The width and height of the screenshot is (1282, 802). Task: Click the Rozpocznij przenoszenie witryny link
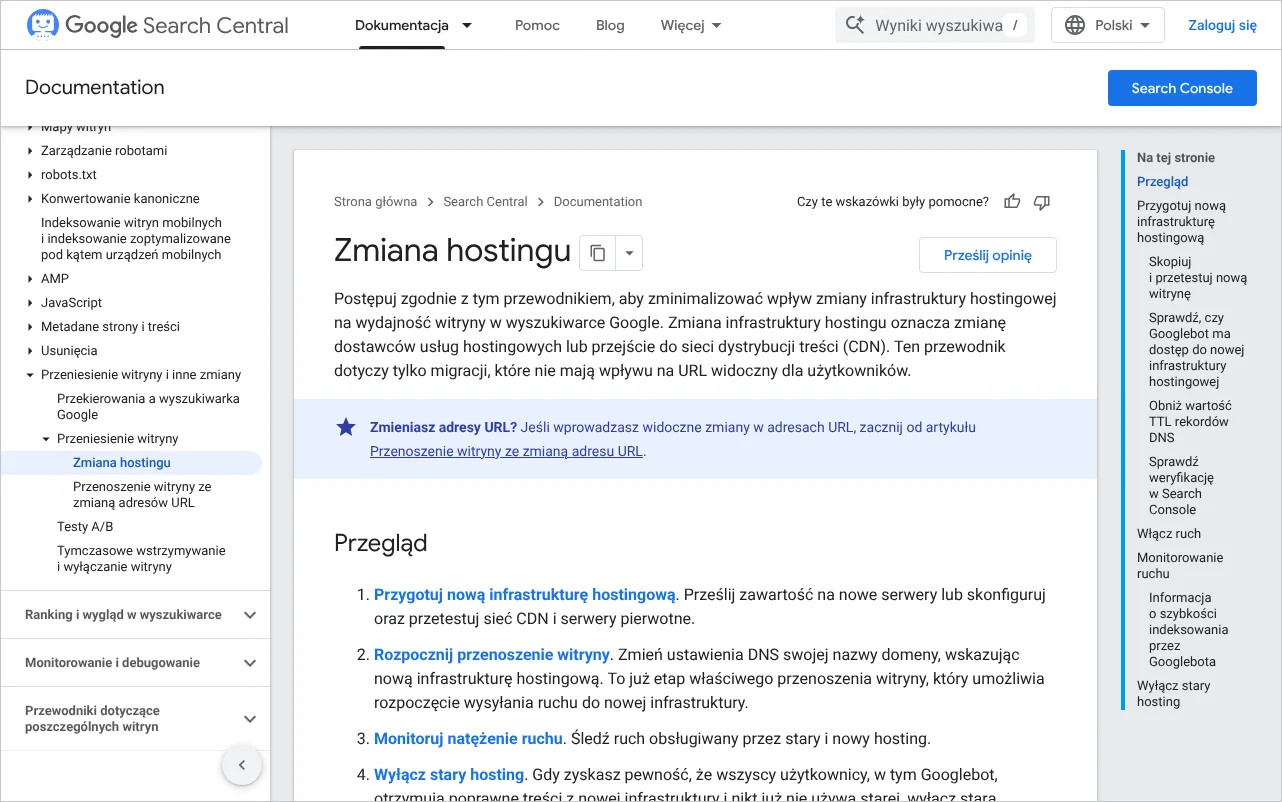[492, 655]
